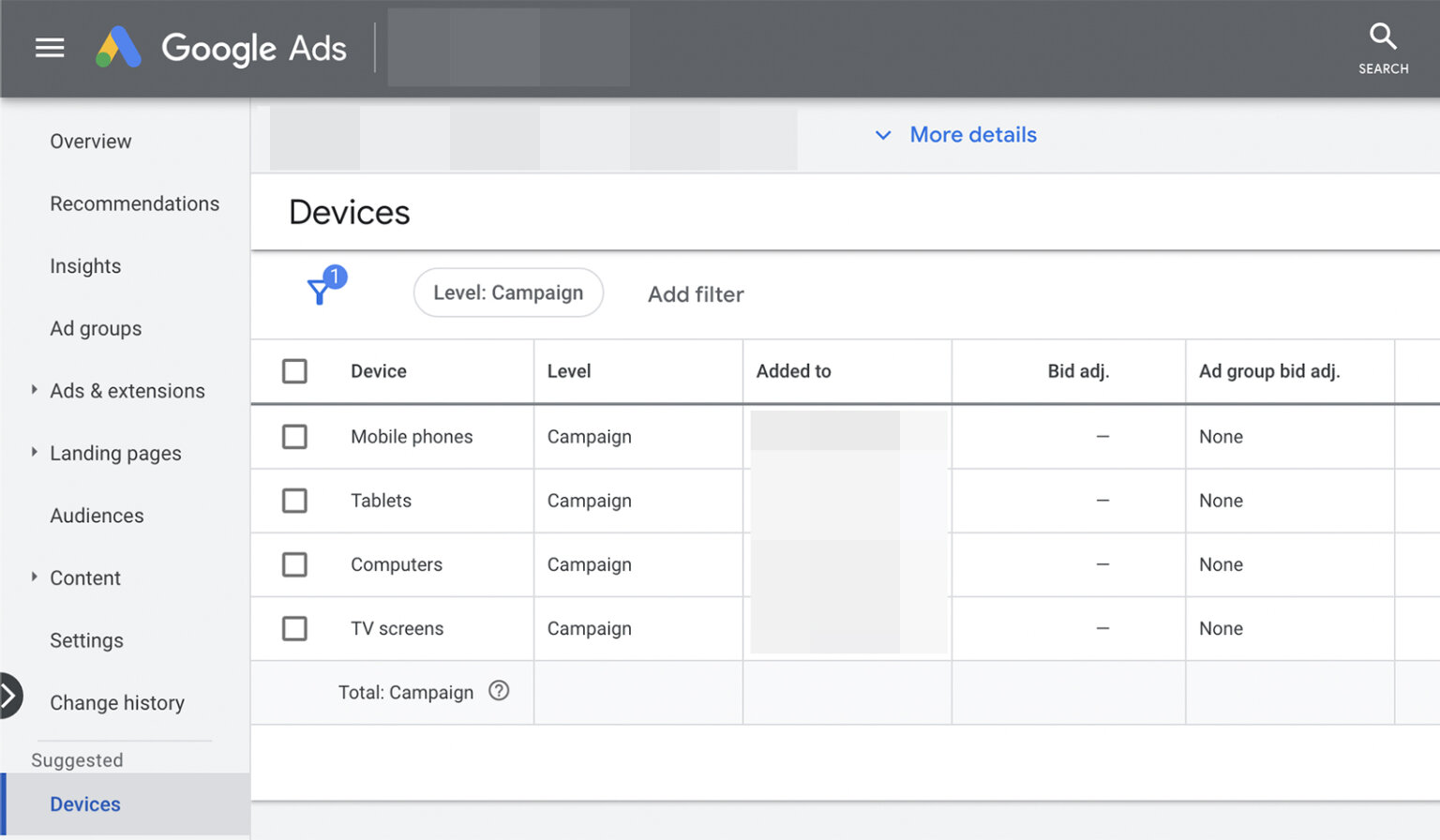Screen dimensions: 1440x840
Task: Open the Recommendations page
Action: 135,203
